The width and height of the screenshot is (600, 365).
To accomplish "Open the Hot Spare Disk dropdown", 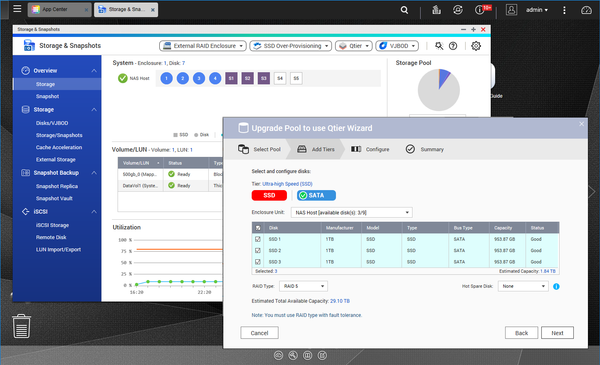I will (523, 286).
